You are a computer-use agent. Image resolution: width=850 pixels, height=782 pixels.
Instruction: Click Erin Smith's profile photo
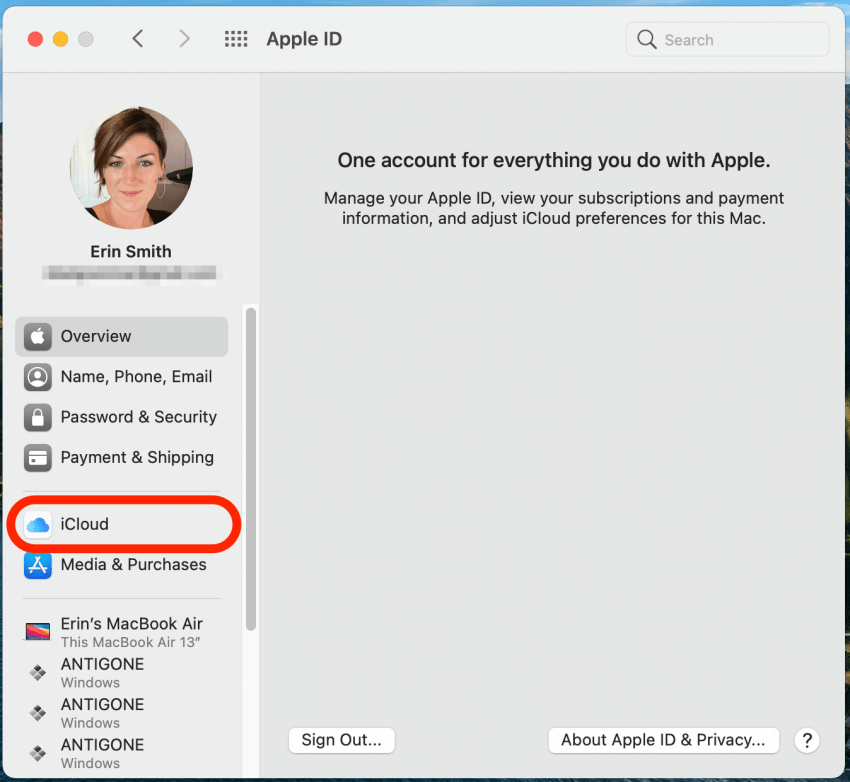tap(131, 167)
